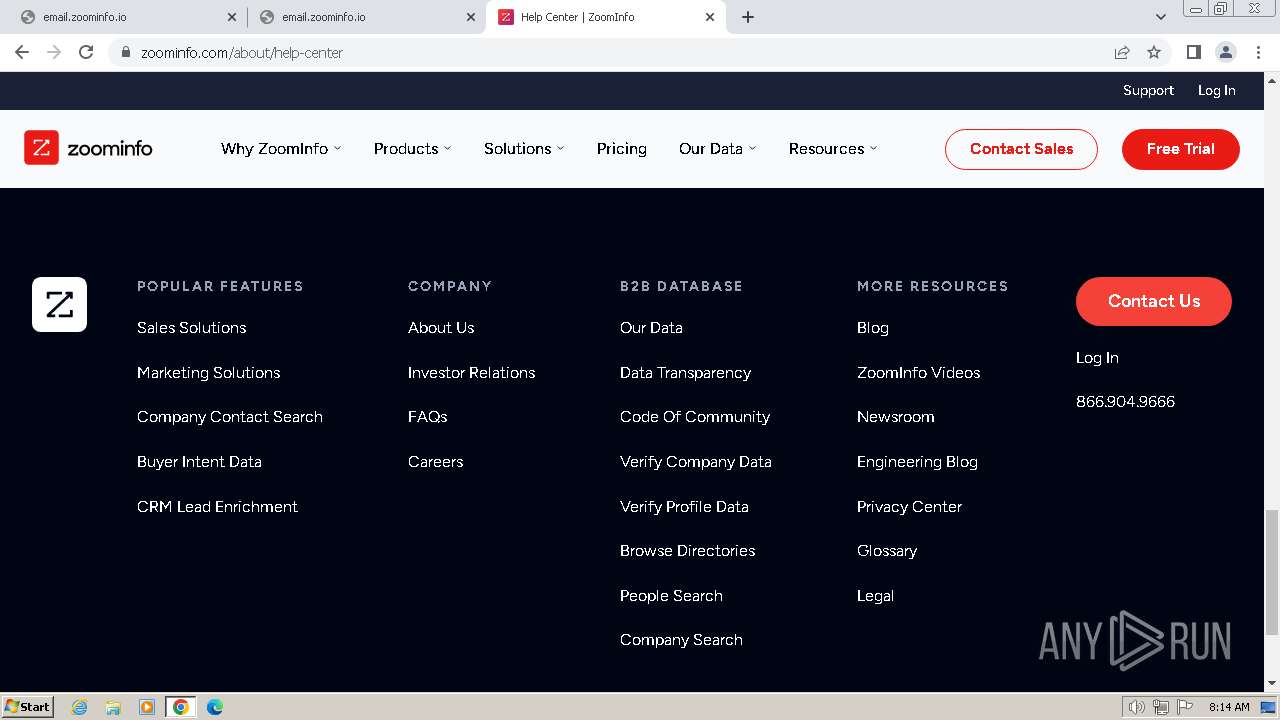Open the tab search chevron
Screen dimensions: 1280x720
coord(1161,17)
